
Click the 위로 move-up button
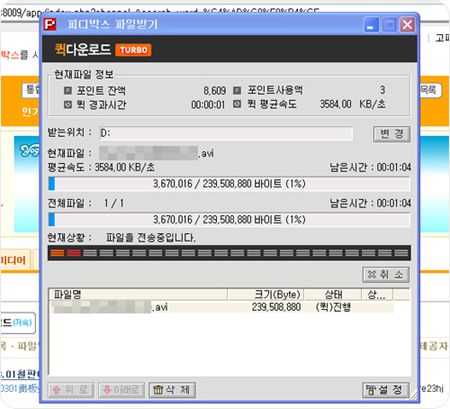point(71,390)
